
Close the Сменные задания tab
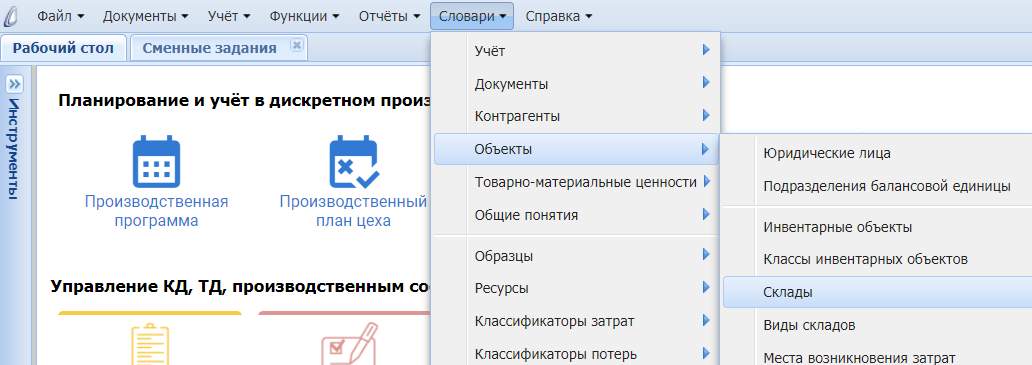tap(296, 45)
